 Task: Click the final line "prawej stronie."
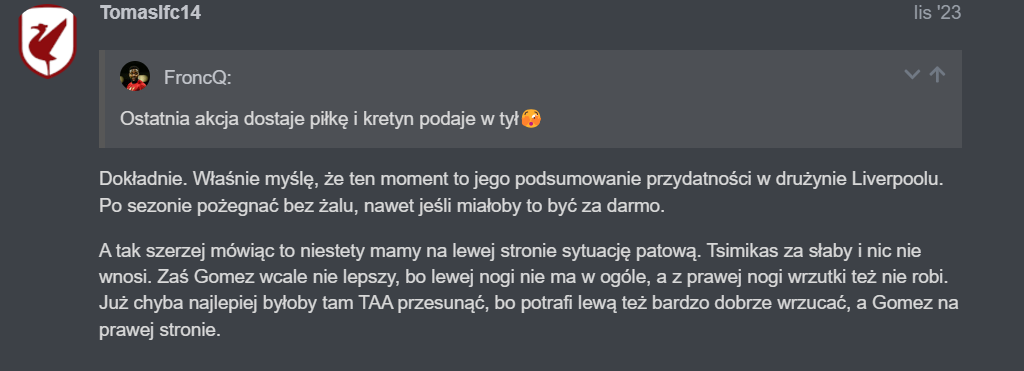160,331
